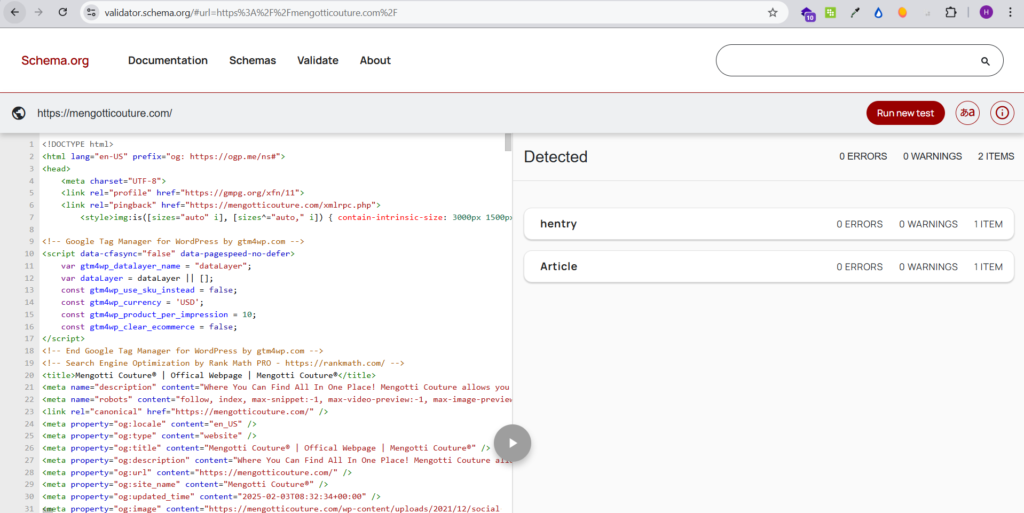Click the browser address bar URL
This screenshot has width=1024, height=513.
tap(251, 12)
